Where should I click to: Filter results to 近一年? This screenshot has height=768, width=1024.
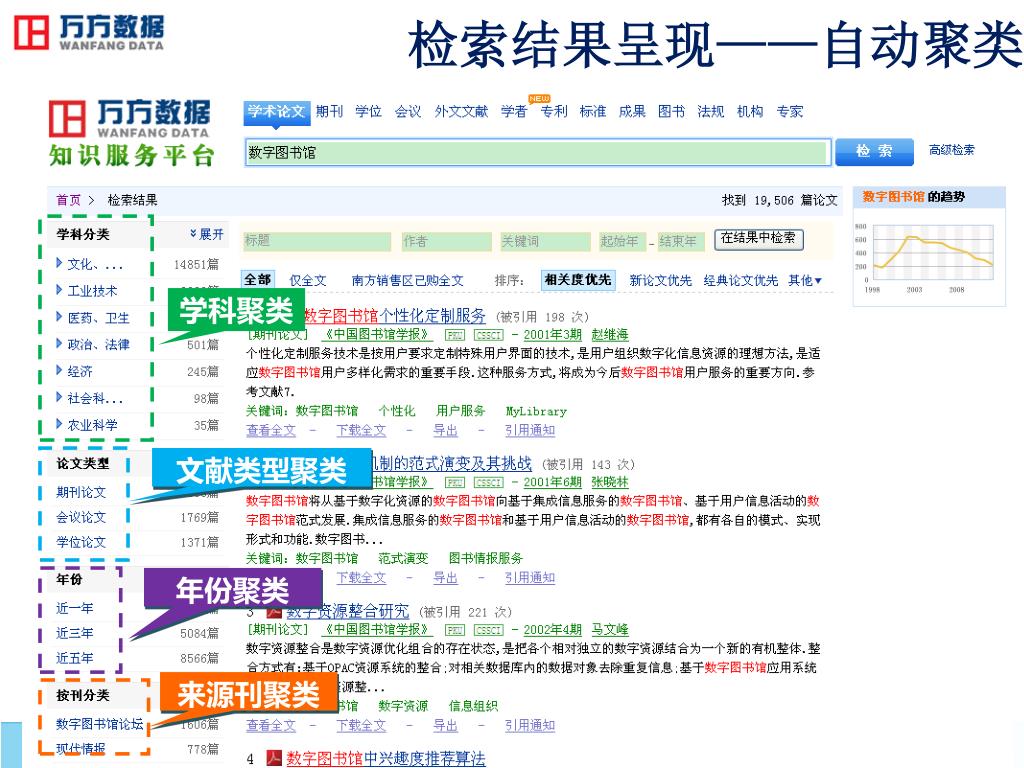tap(74, 609)
